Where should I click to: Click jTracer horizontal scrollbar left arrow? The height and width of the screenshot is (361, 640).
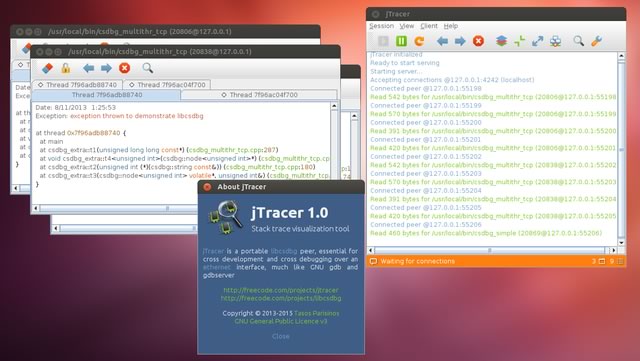[371, 250]
